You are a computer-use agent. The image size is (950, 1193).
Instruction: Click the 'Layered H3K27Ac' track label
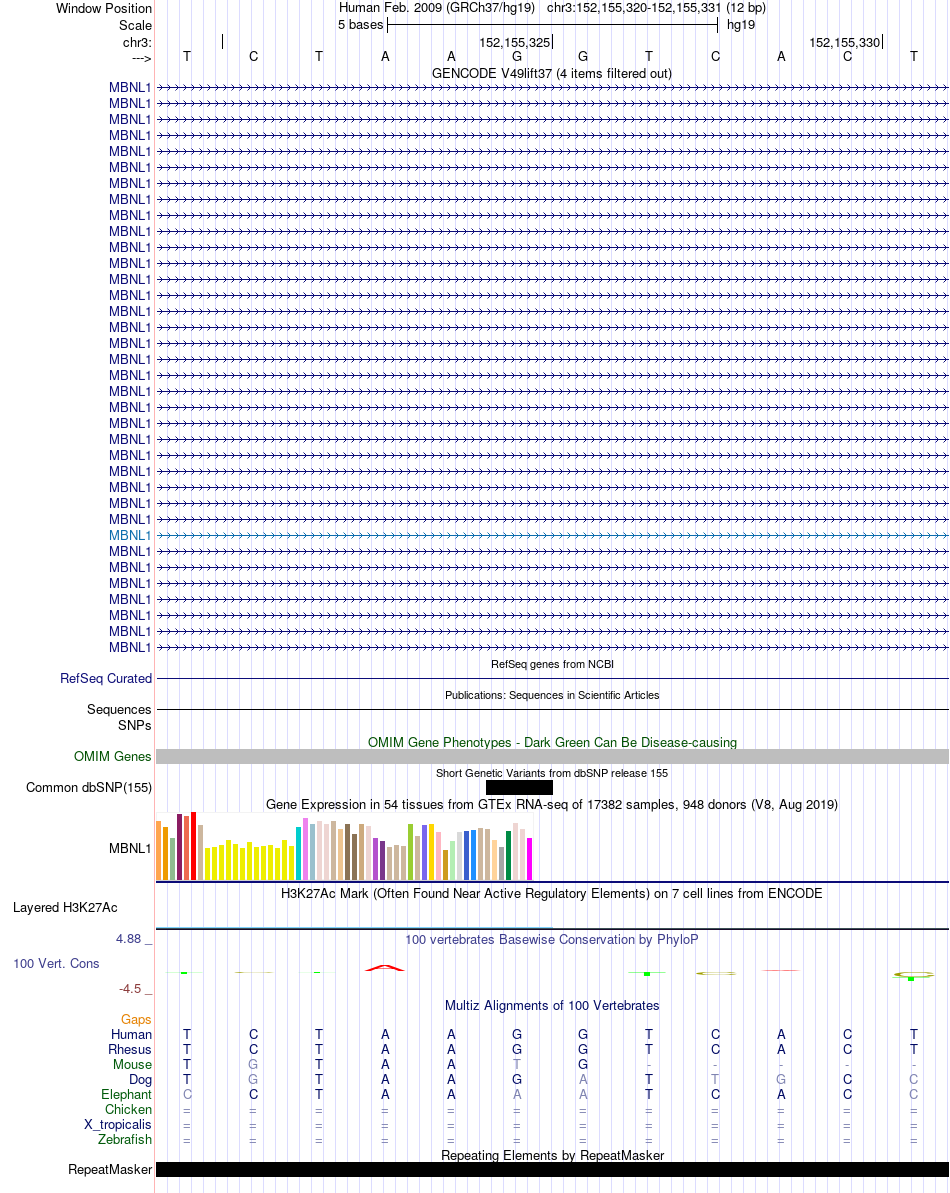pyautogui.click(x=65, y=908)
